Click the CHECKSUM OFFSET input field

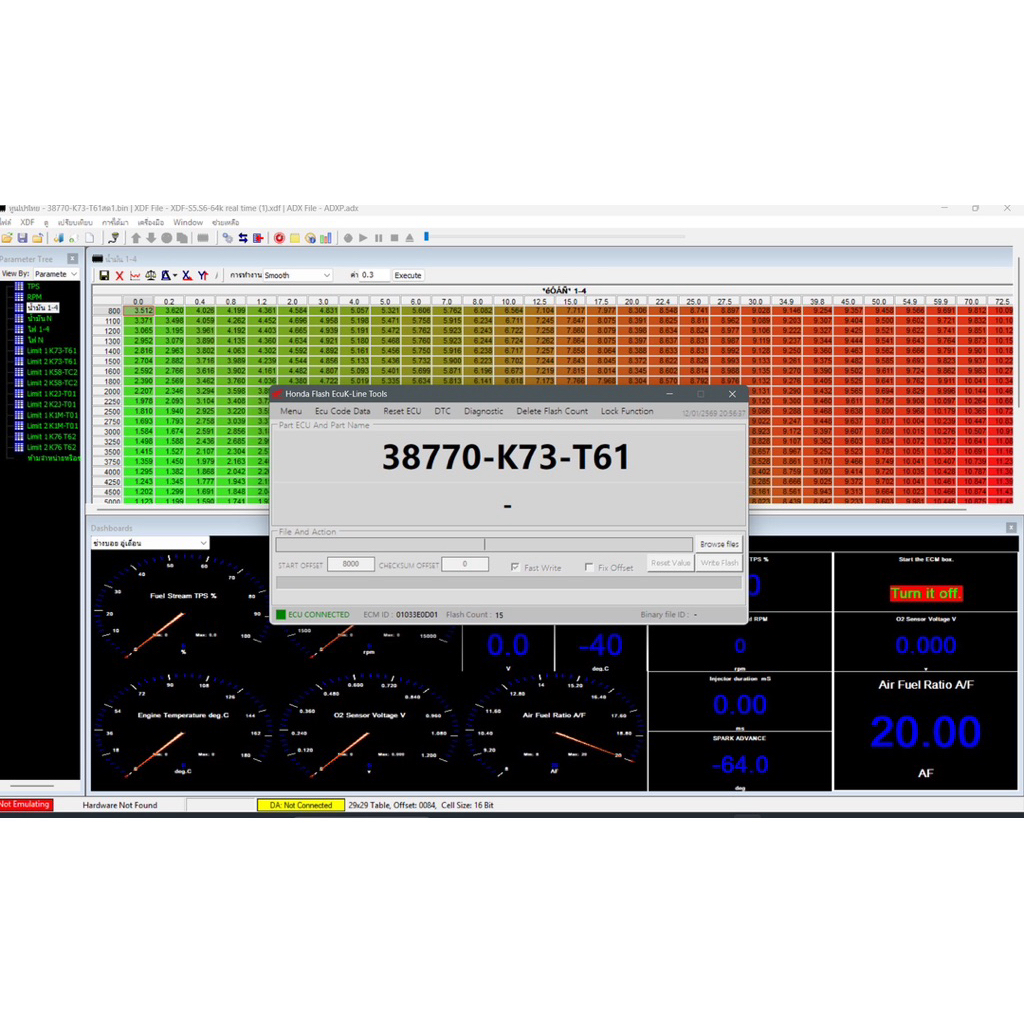[465, 564]
